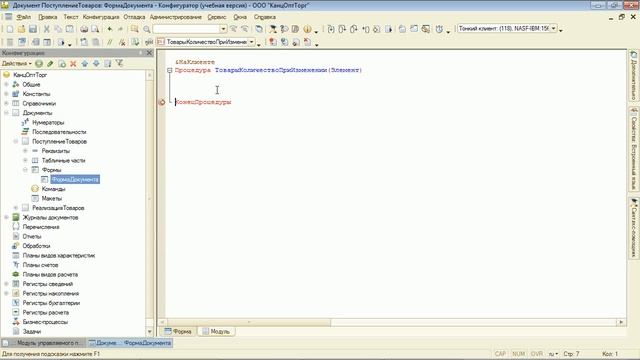
Task: Open the Find magnifier icon
Action: click(147, 29)
